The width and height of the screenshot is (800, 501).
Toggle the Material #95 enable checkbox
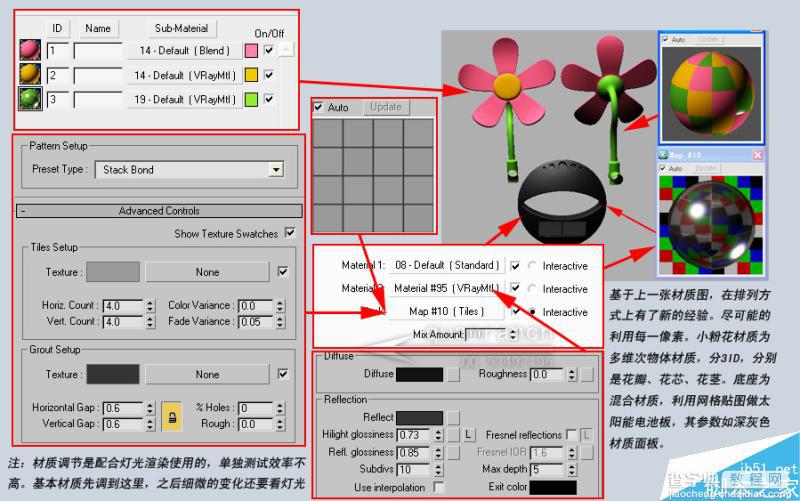515,288
